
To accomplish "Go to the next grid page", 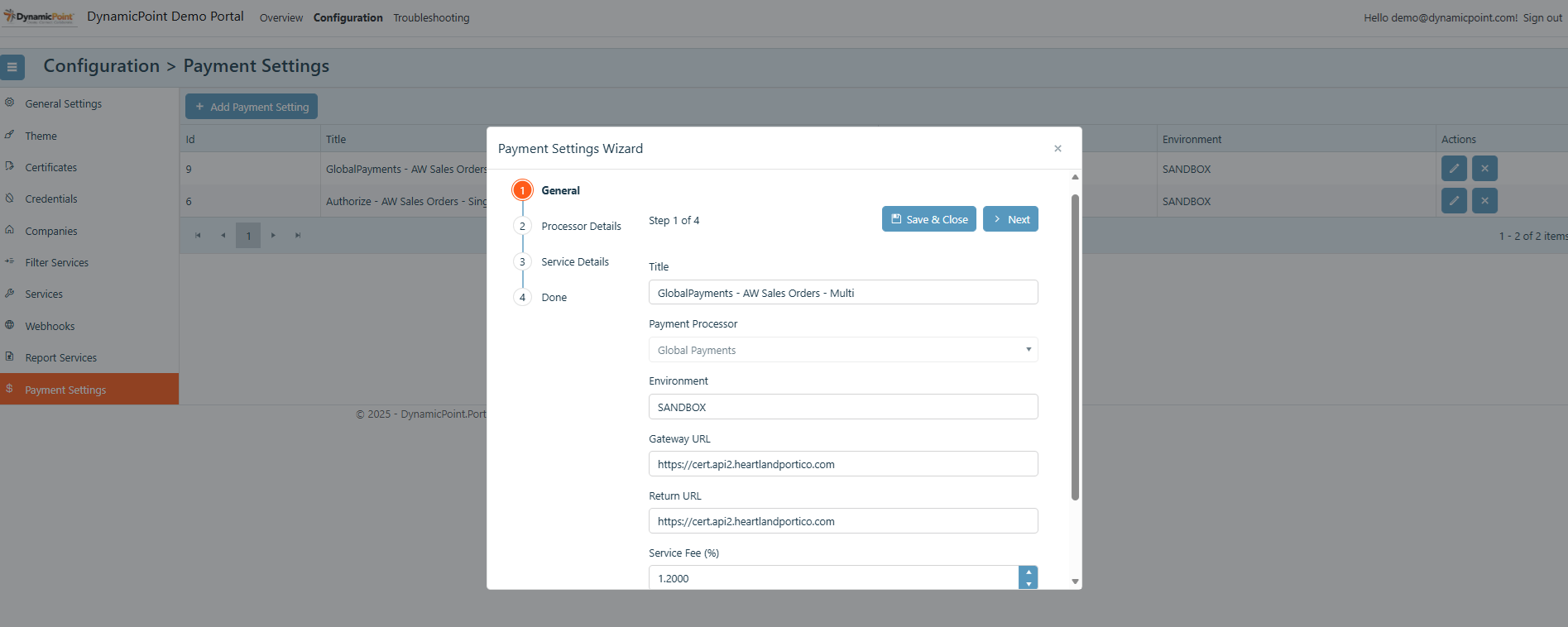I will click(273, 236).
